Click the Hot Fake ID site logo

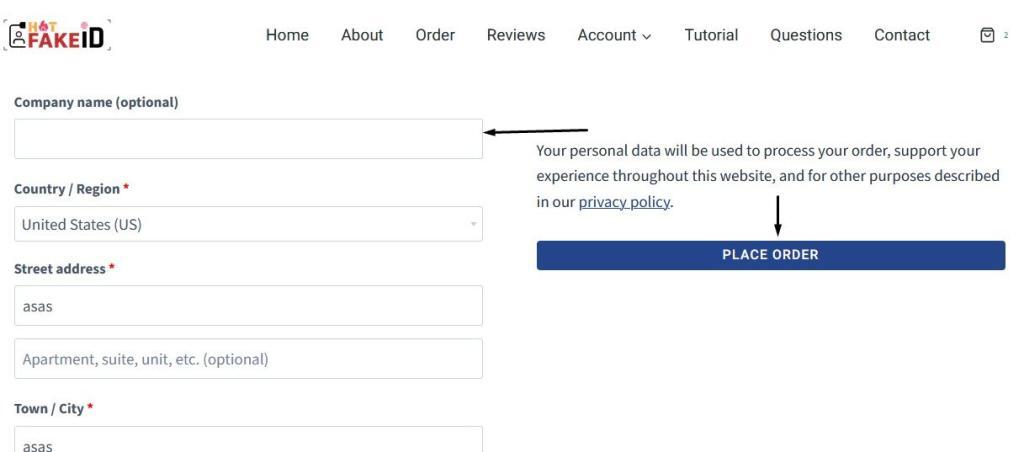point(57,35)
